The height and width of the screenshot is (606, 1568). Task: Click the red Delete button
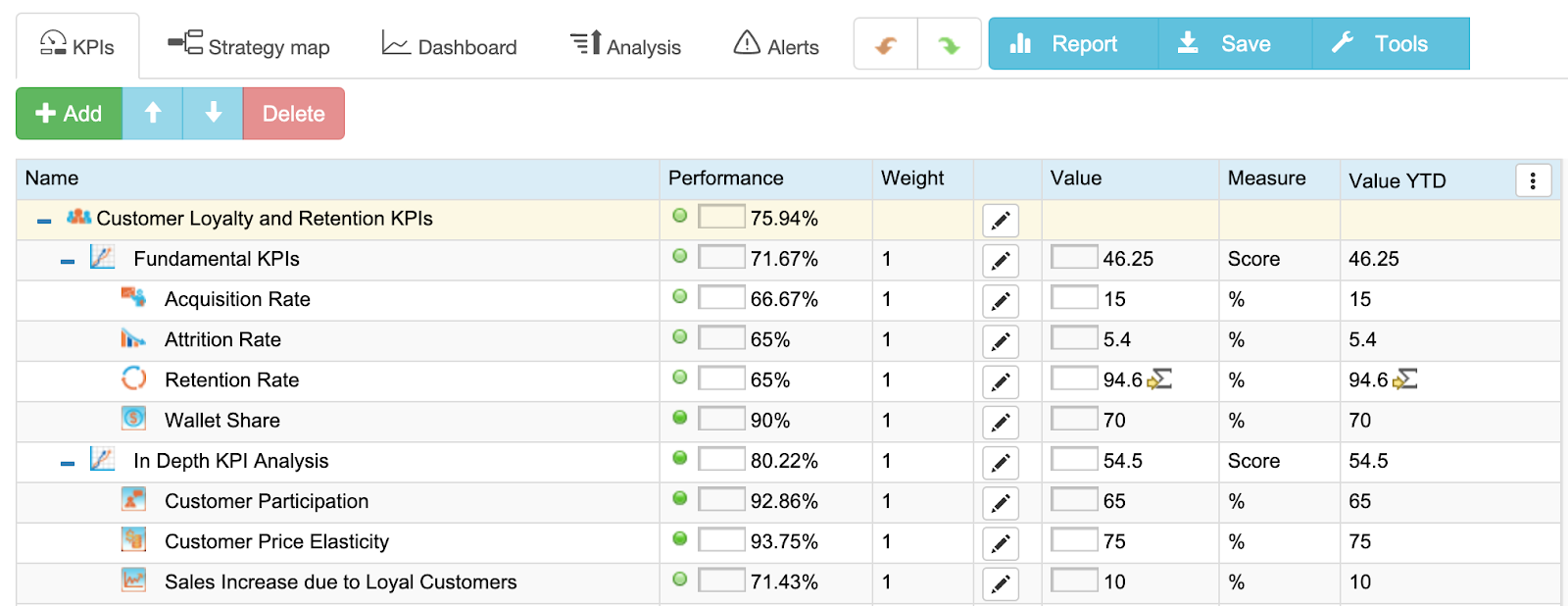(x=294, y=114)
